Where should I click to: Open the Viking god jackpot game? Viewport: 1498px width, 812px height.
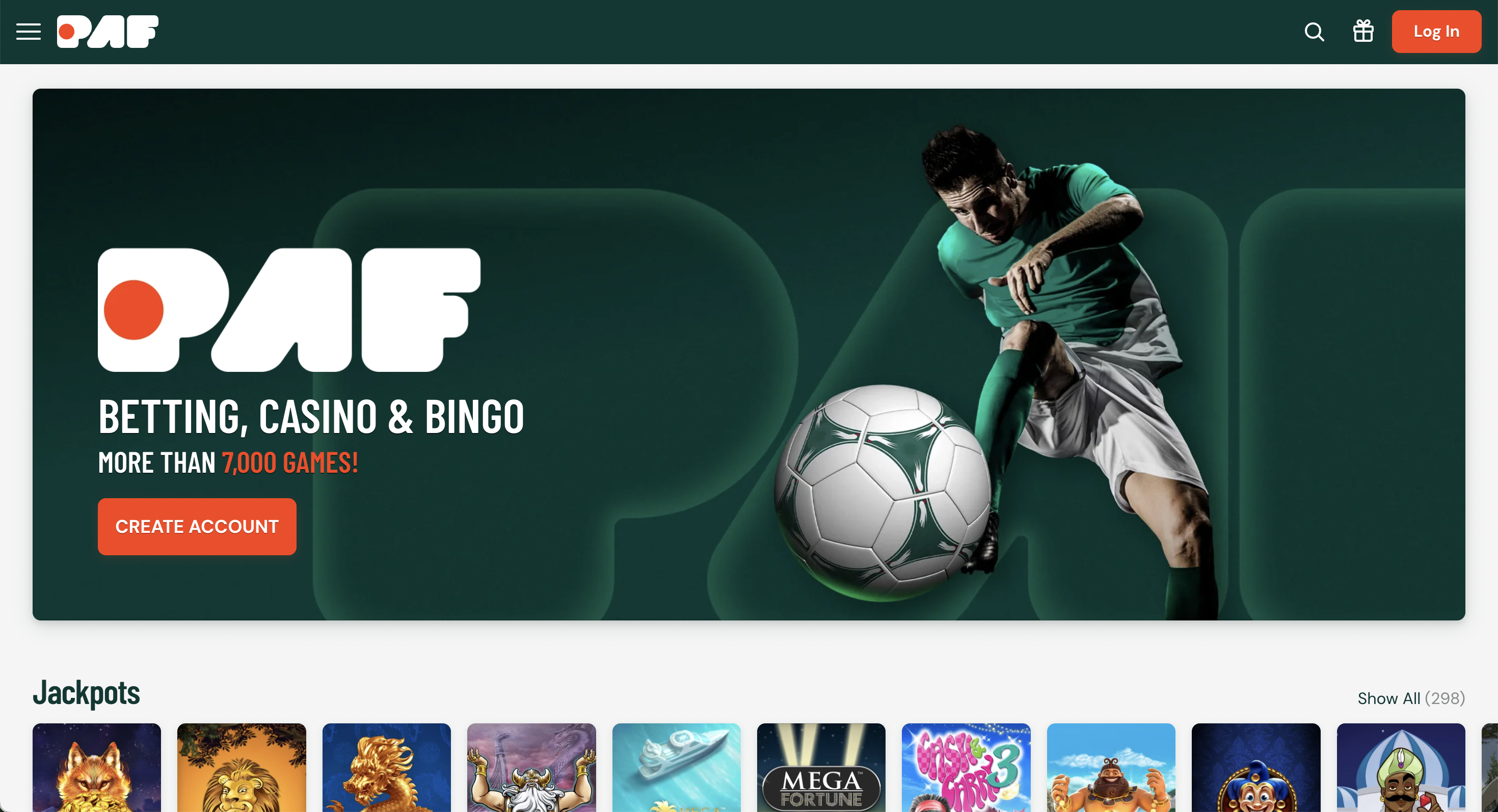tap(531, 767)
